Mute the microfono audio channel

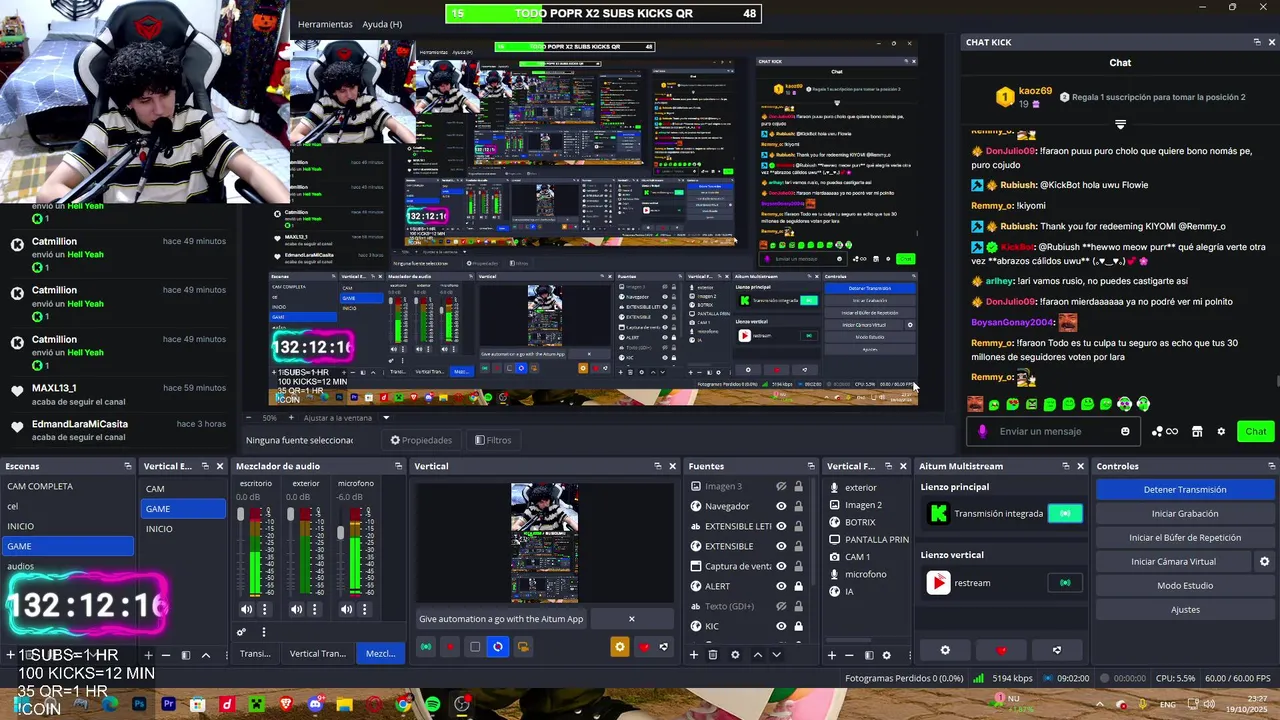[346, 609]
